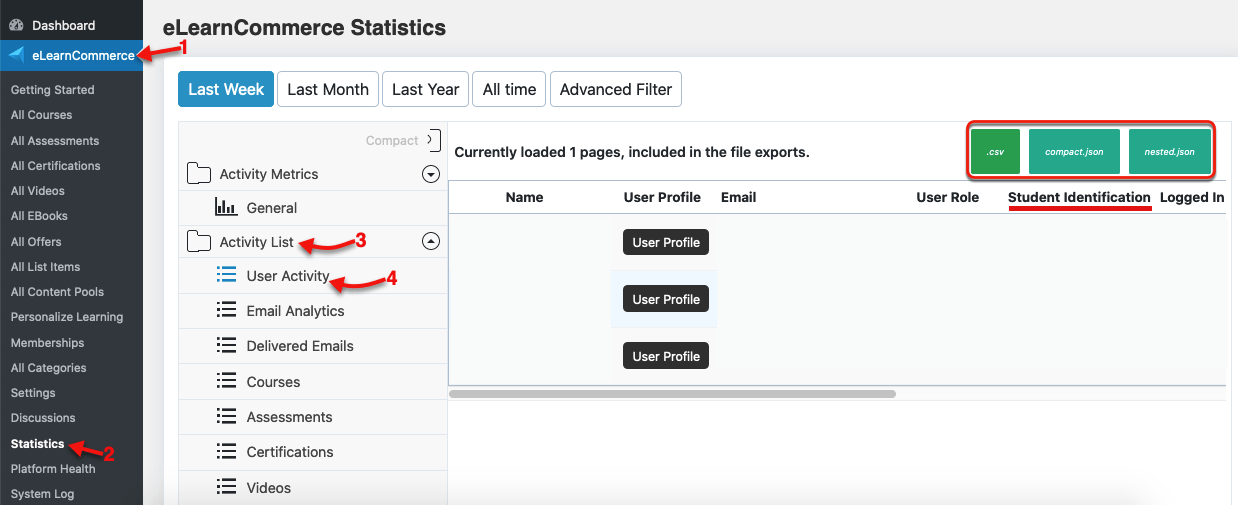Open All Videos in sidebar
This screenshot has height=505, width=1238.
[x=38, y=191]
